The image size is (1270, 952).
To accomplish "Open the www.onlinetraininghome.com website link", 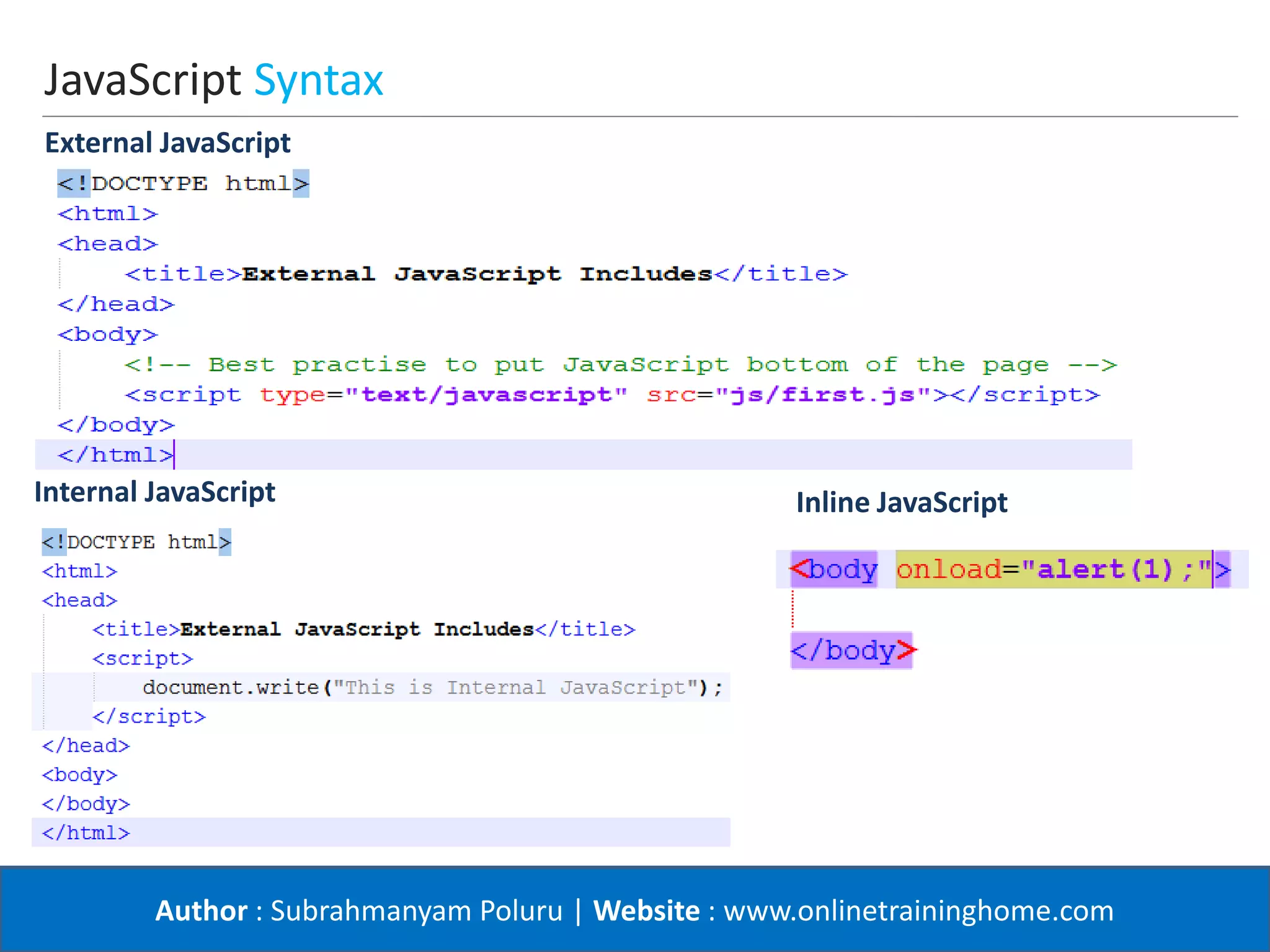I will 918,910.
